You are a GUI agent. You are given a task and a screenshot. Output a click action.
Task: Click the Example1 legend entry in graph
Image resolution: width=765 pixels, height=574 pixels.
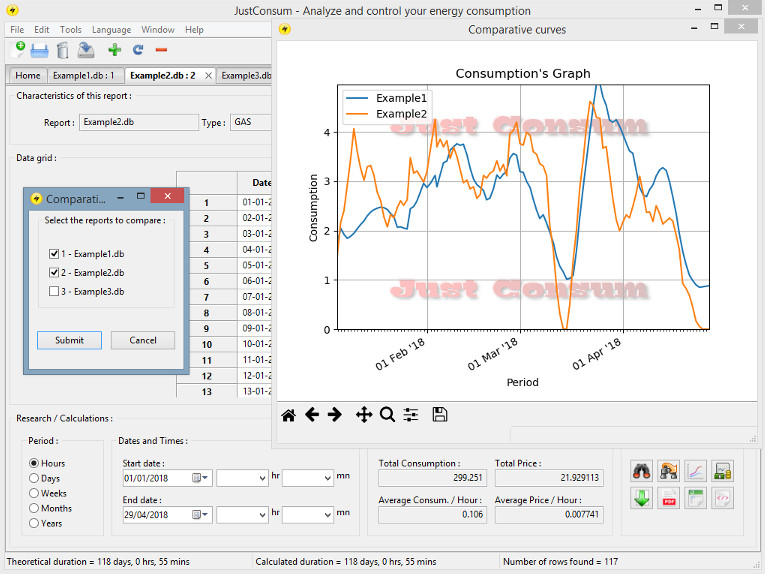(386, 98)
